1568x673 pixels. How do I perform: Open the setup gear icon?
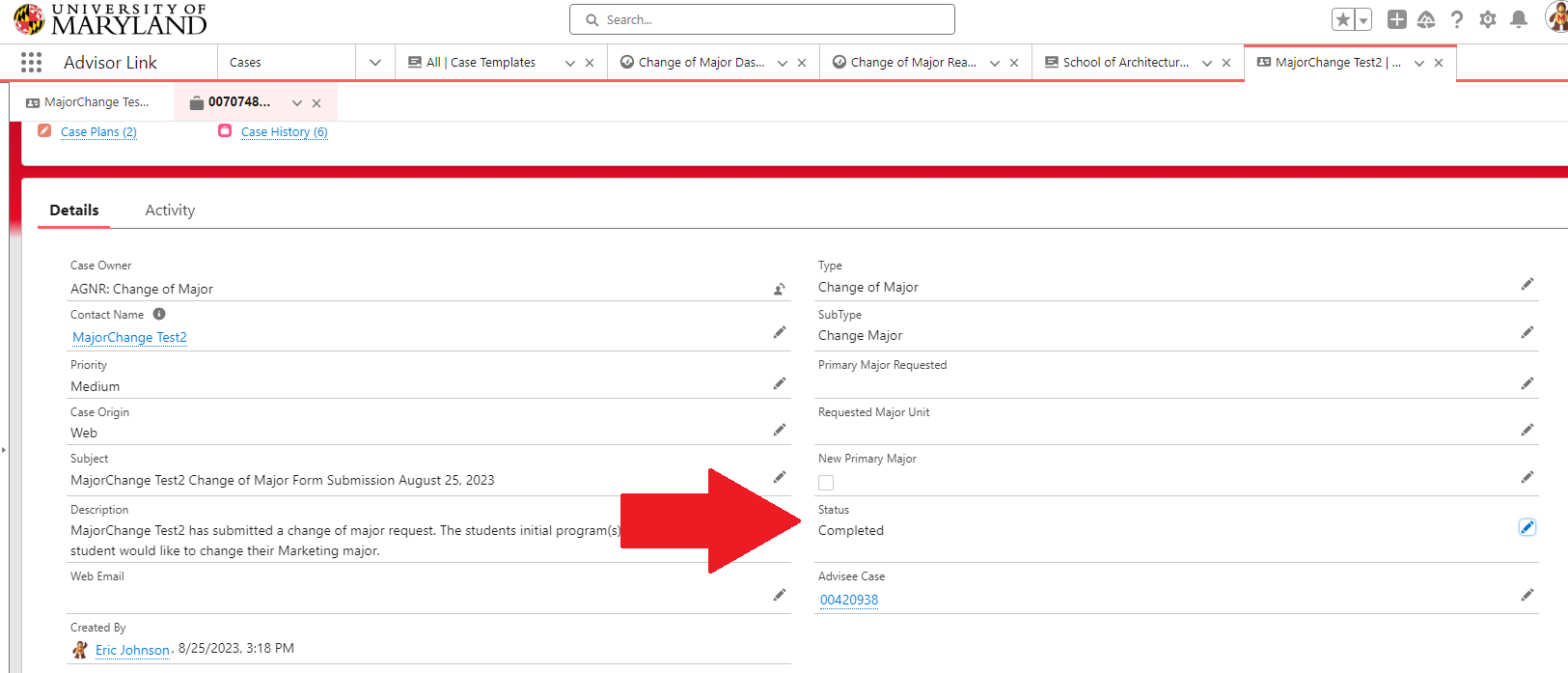[1487, 19]
